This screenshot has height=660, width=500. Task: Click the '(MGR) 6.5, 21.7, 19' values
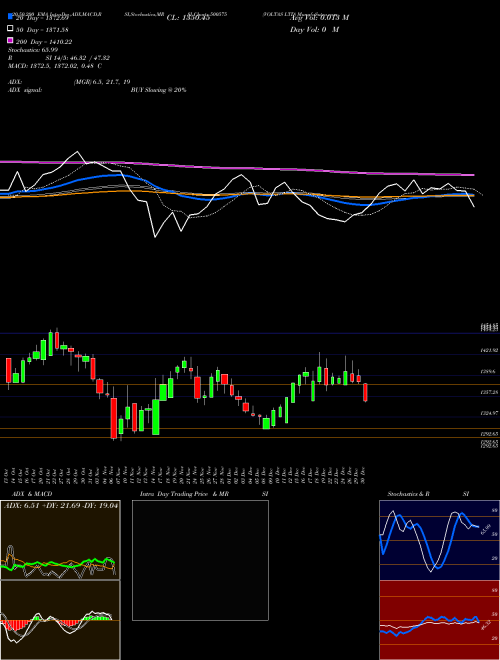102,82
